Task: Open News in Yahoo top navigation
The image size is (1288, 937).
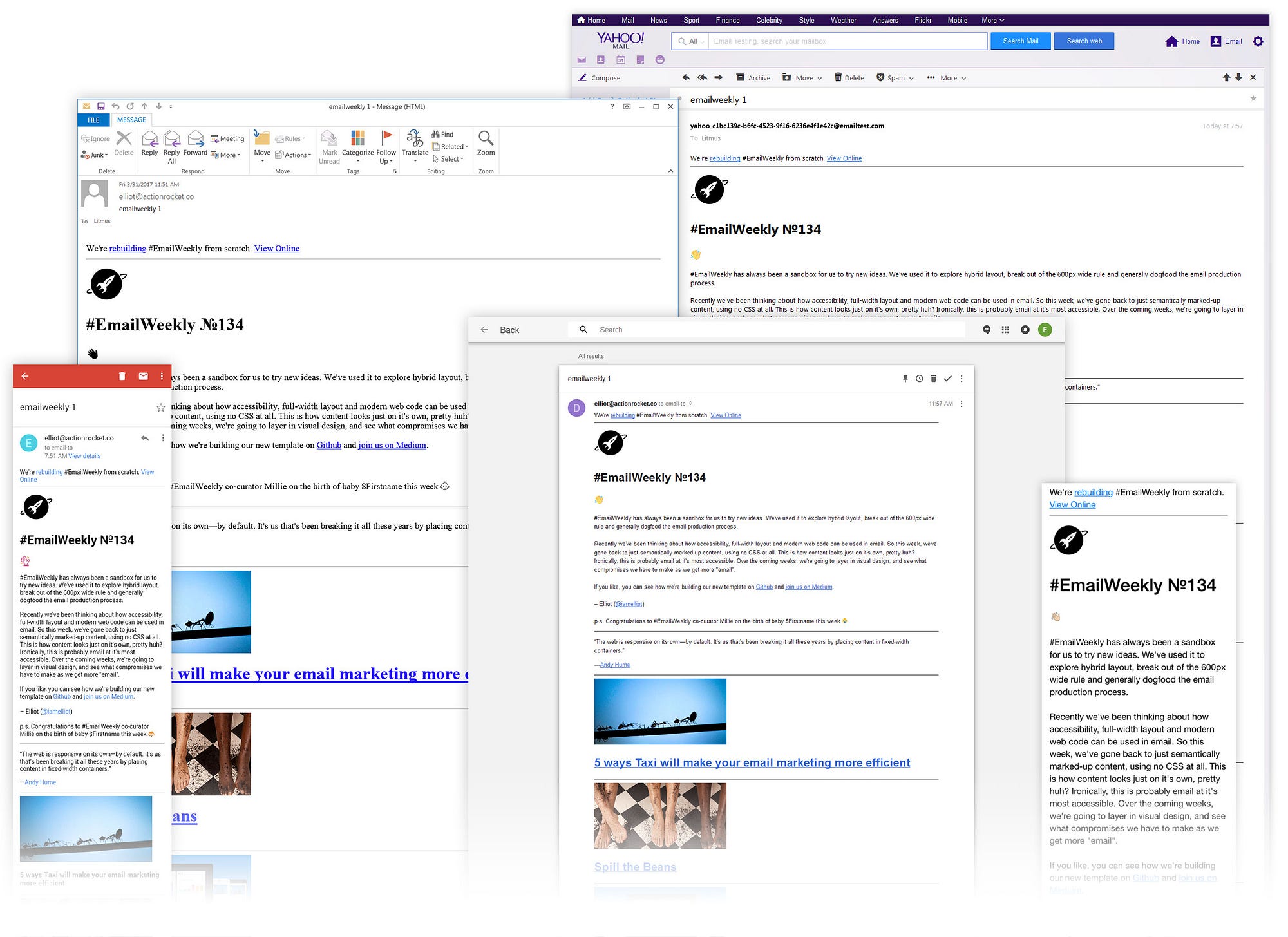Action: point(658,20)
